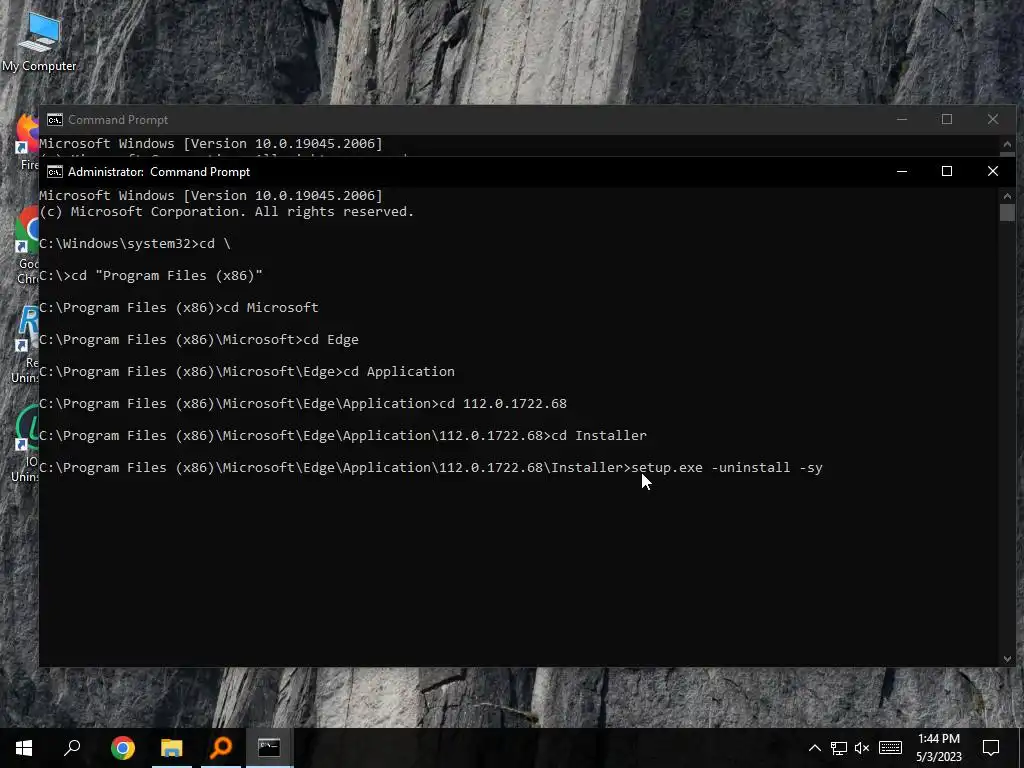Select the IObit Uninstaller desktop shortcut
This screenshot has width=1024, height=768.
26,444
